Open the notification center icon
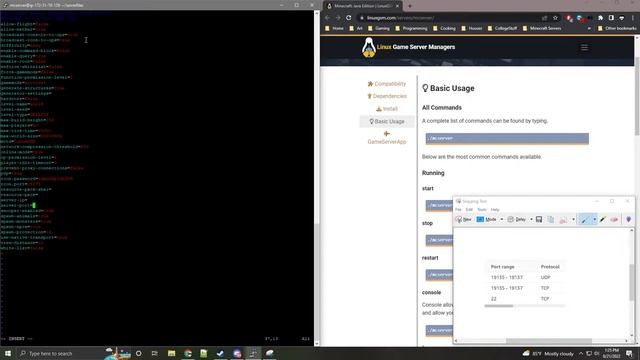 pos(629,353)
